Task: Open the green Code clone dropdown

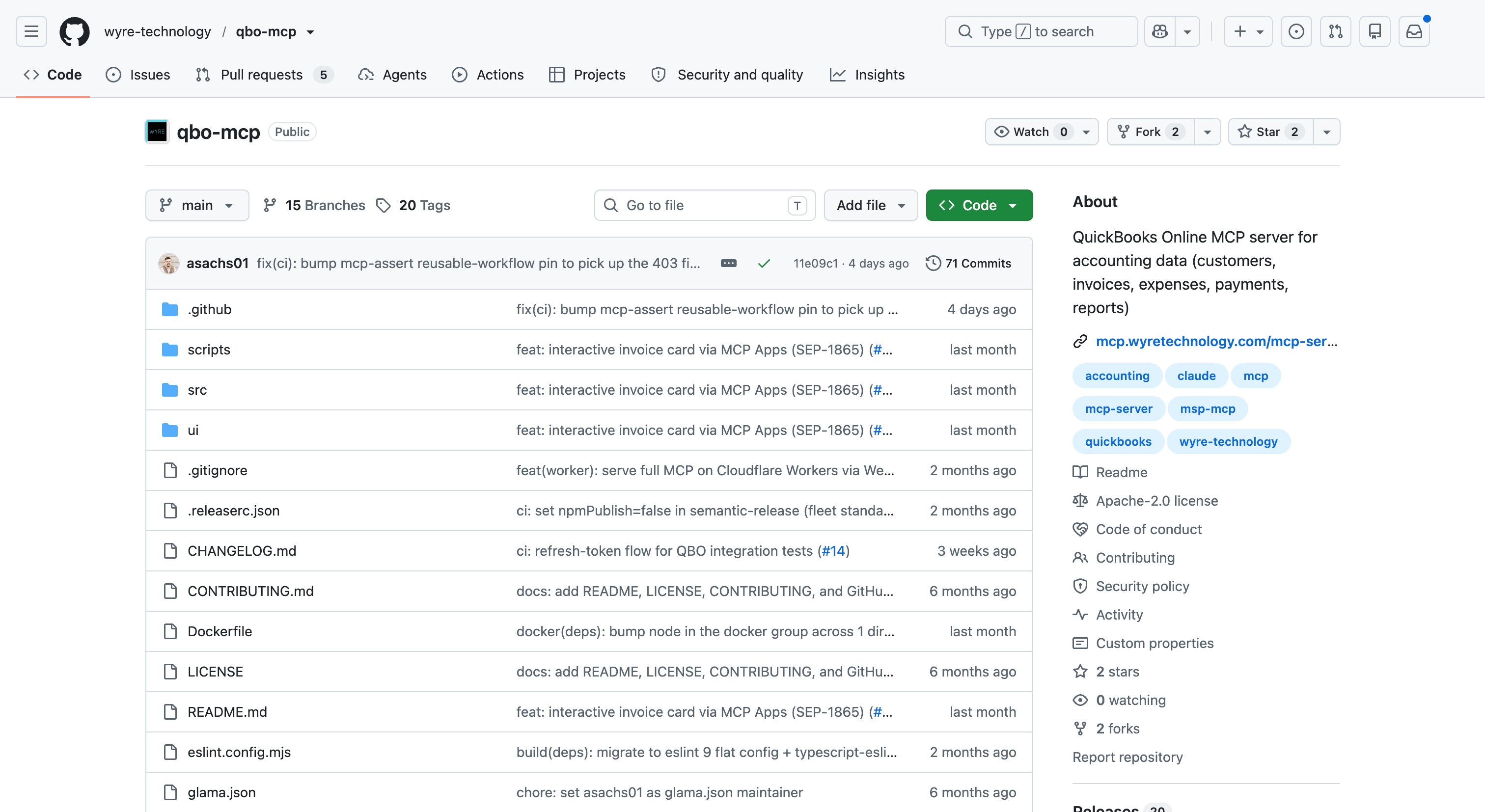Action: [979, 205]
